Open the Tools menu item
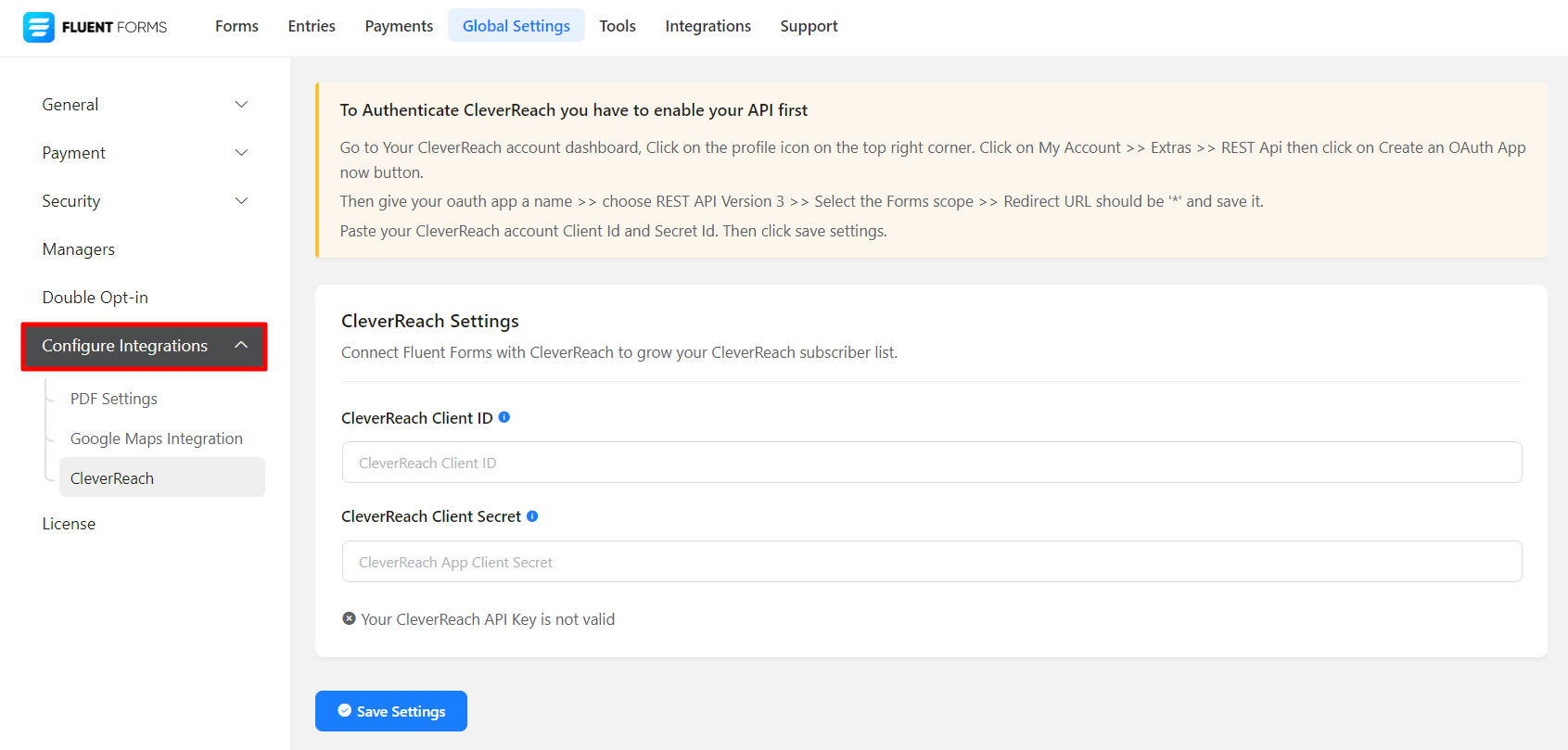Viewport: 1568px width, 750px height. pos(618,26)
